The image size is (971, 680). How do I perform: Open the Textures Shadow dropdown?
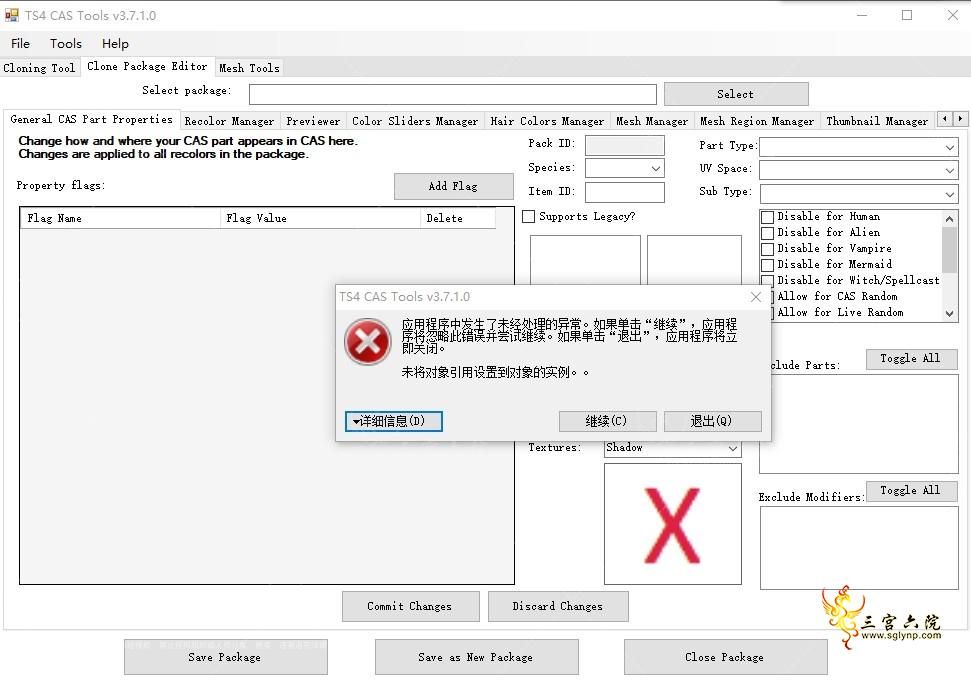tap(733, 448)
